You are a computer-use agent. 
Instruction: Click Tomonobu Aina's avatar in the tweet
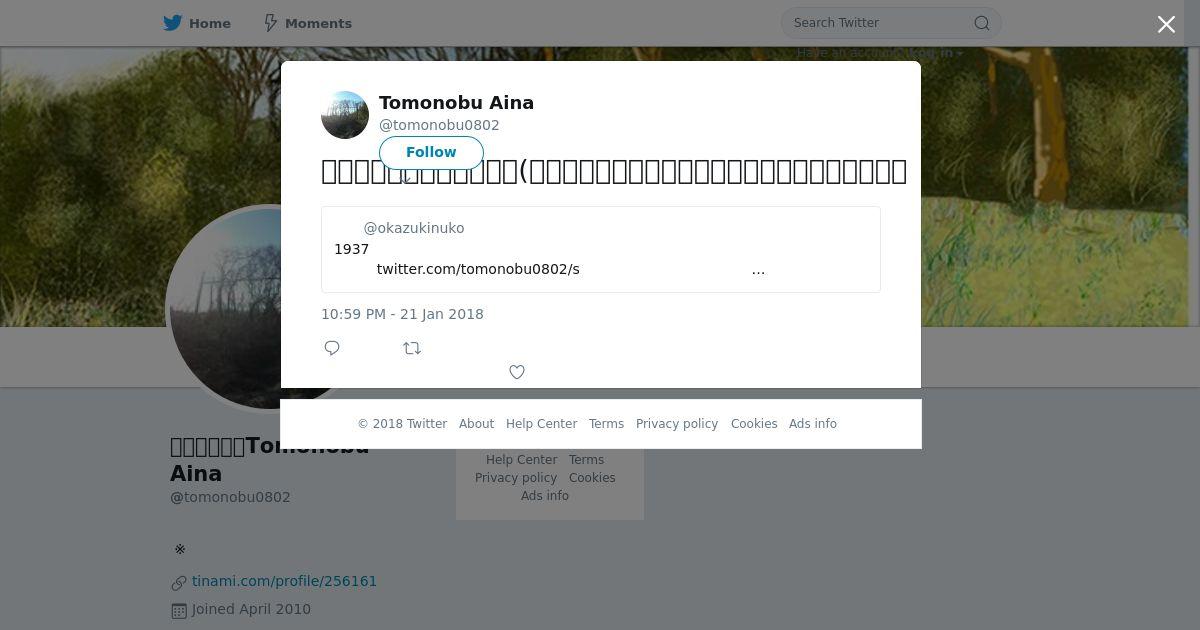[345, 115]
